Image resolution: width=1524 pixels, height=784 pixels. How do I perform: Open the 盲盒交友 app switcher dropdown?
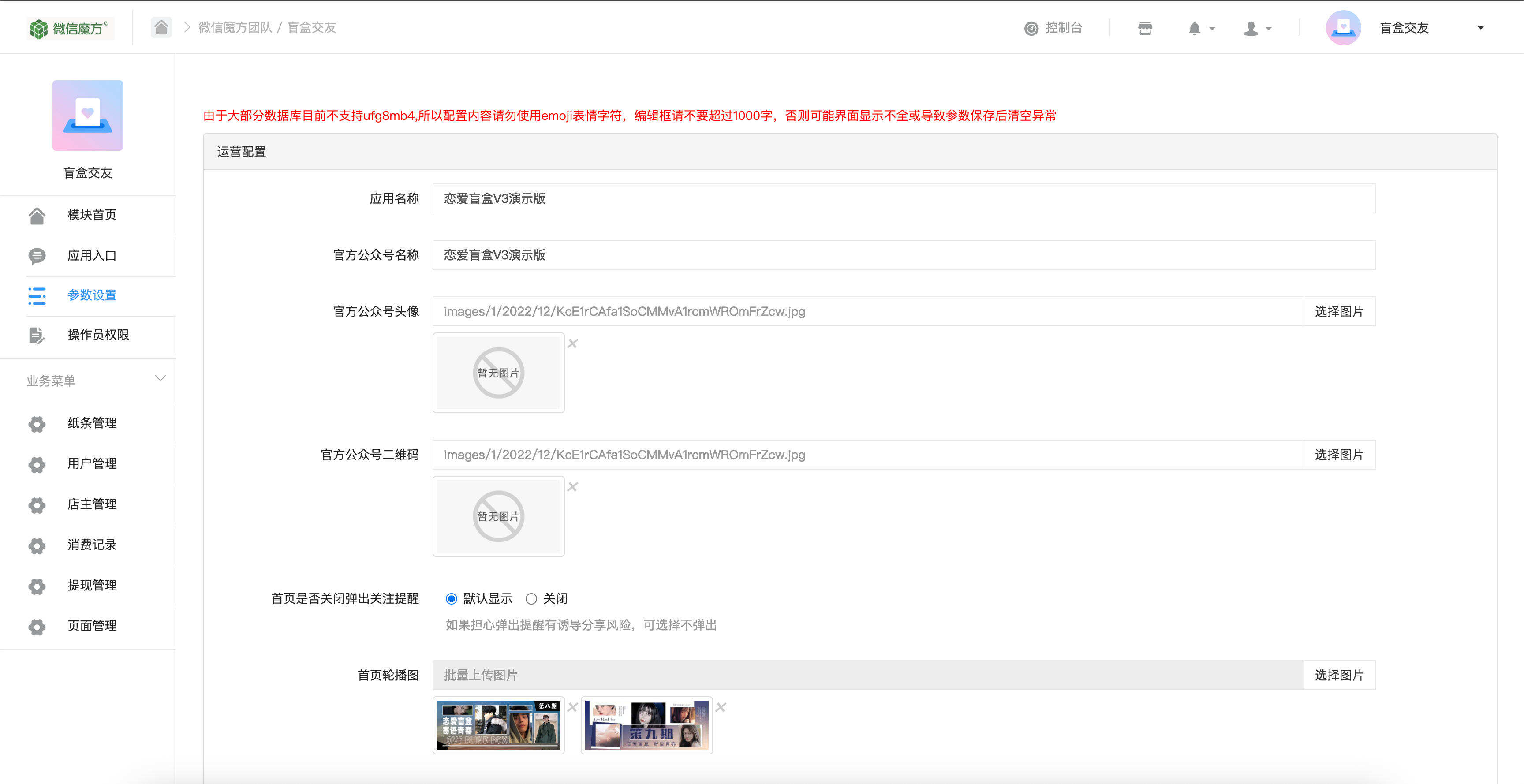click(1480, 27)
